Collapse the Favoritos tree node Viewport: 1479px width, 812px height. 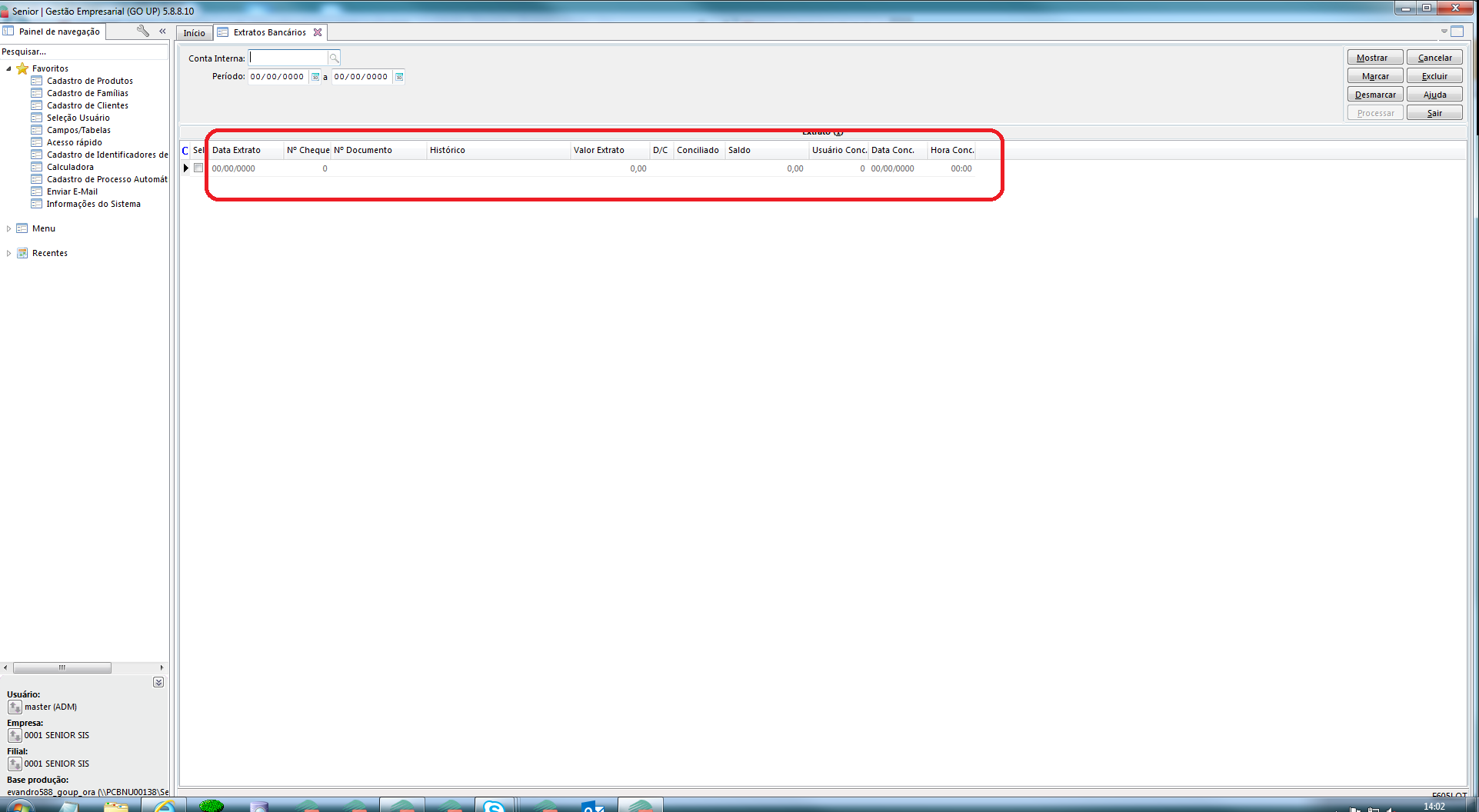[8, 68]
